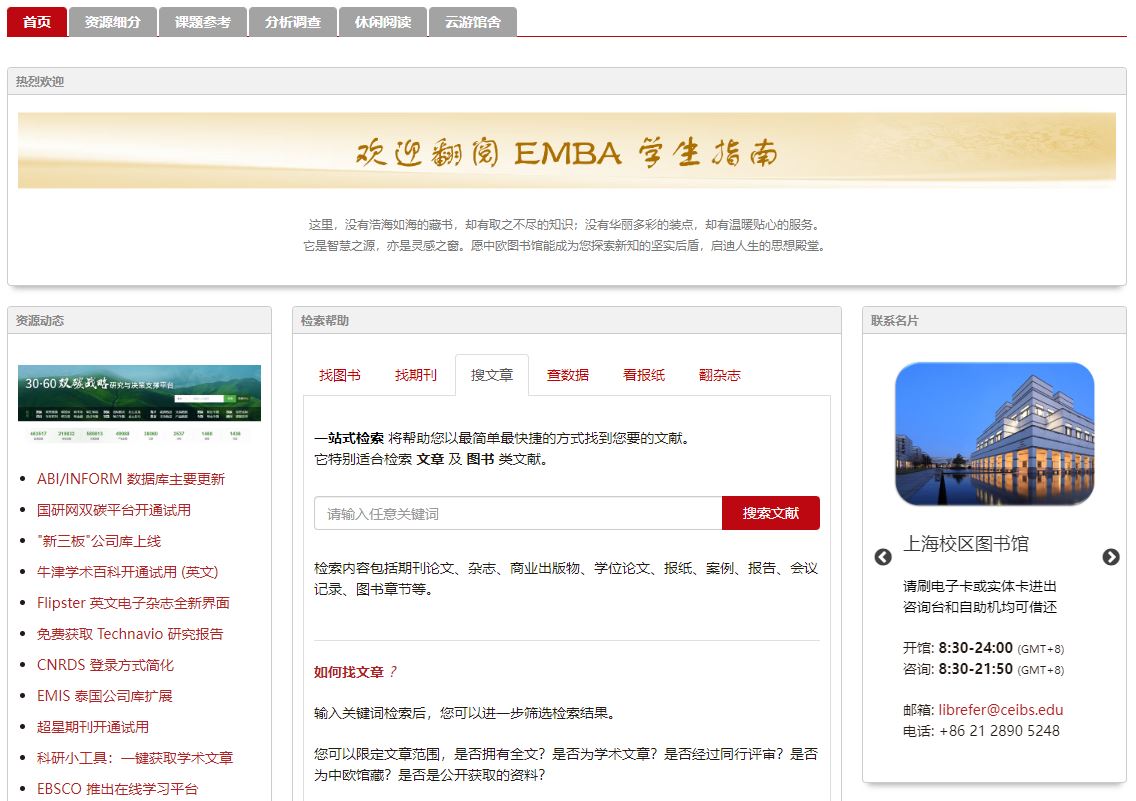Open the "新三板"公司库上线 link
The height and width of the screenshot is (801, 1136).
pos(99,541)
